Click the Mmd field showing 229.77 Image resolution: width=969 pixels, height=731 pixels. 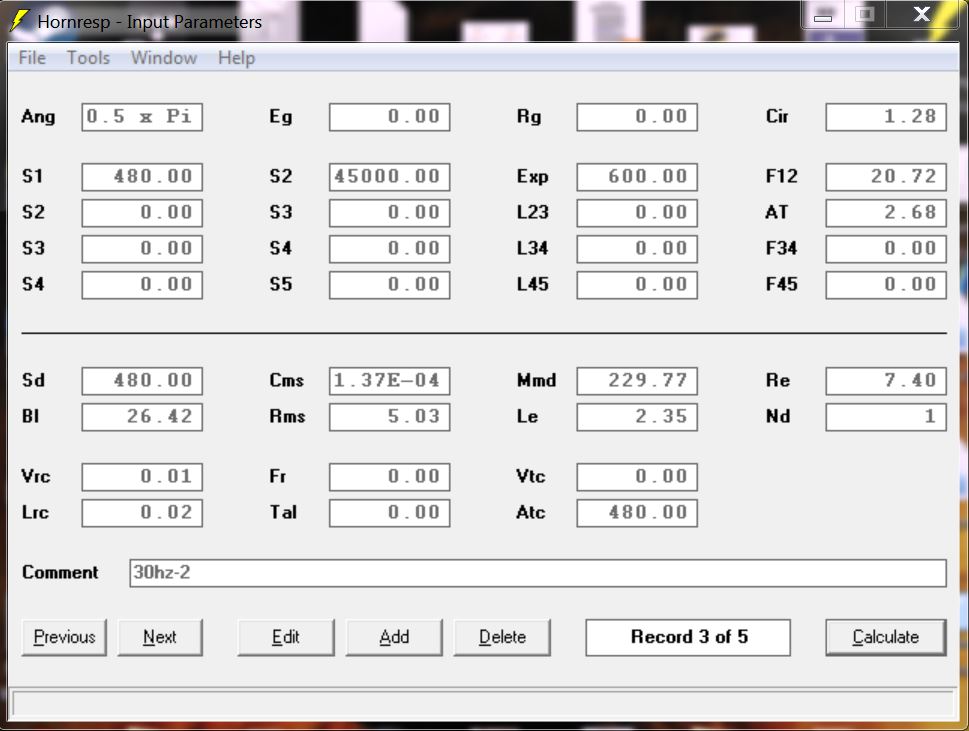tap(637, 381)
